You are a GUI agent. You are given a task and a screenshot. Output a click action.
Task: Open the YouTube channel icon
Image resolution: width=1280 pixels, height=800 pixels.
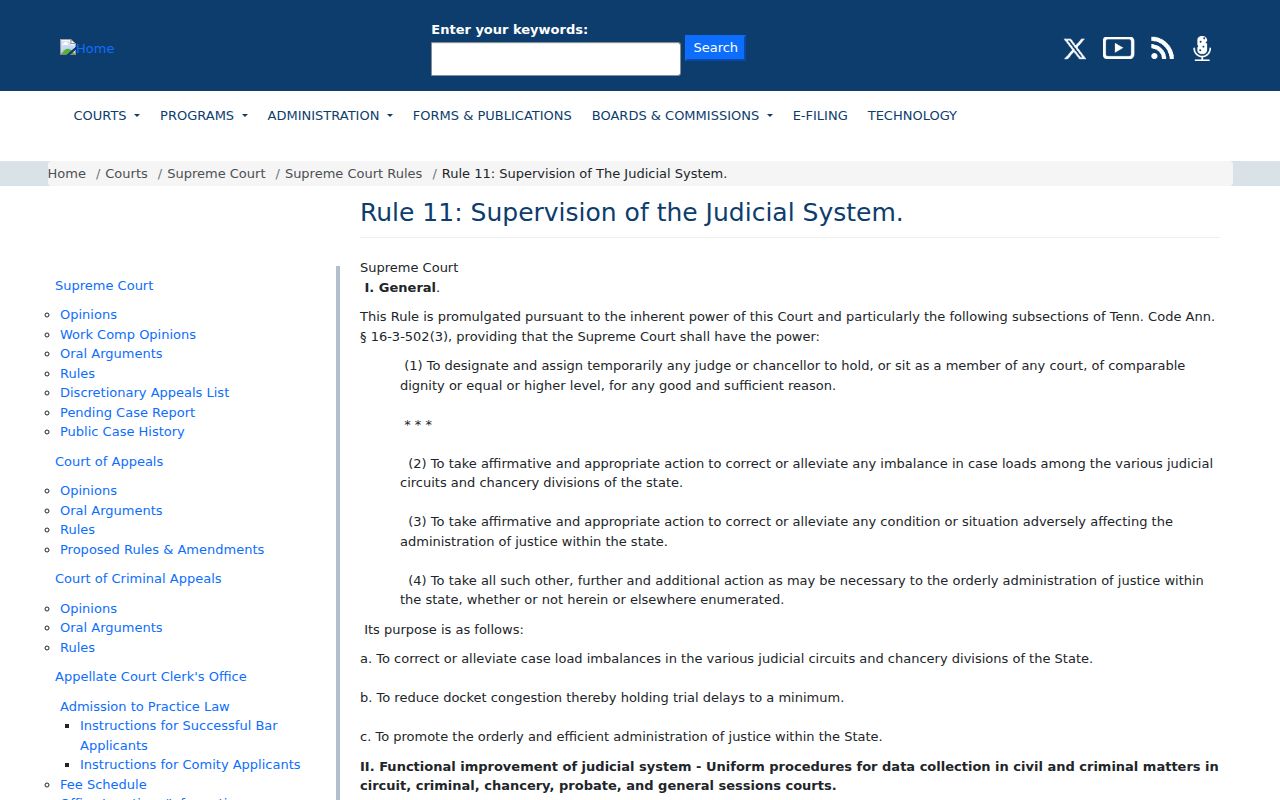click(1118, 48)
